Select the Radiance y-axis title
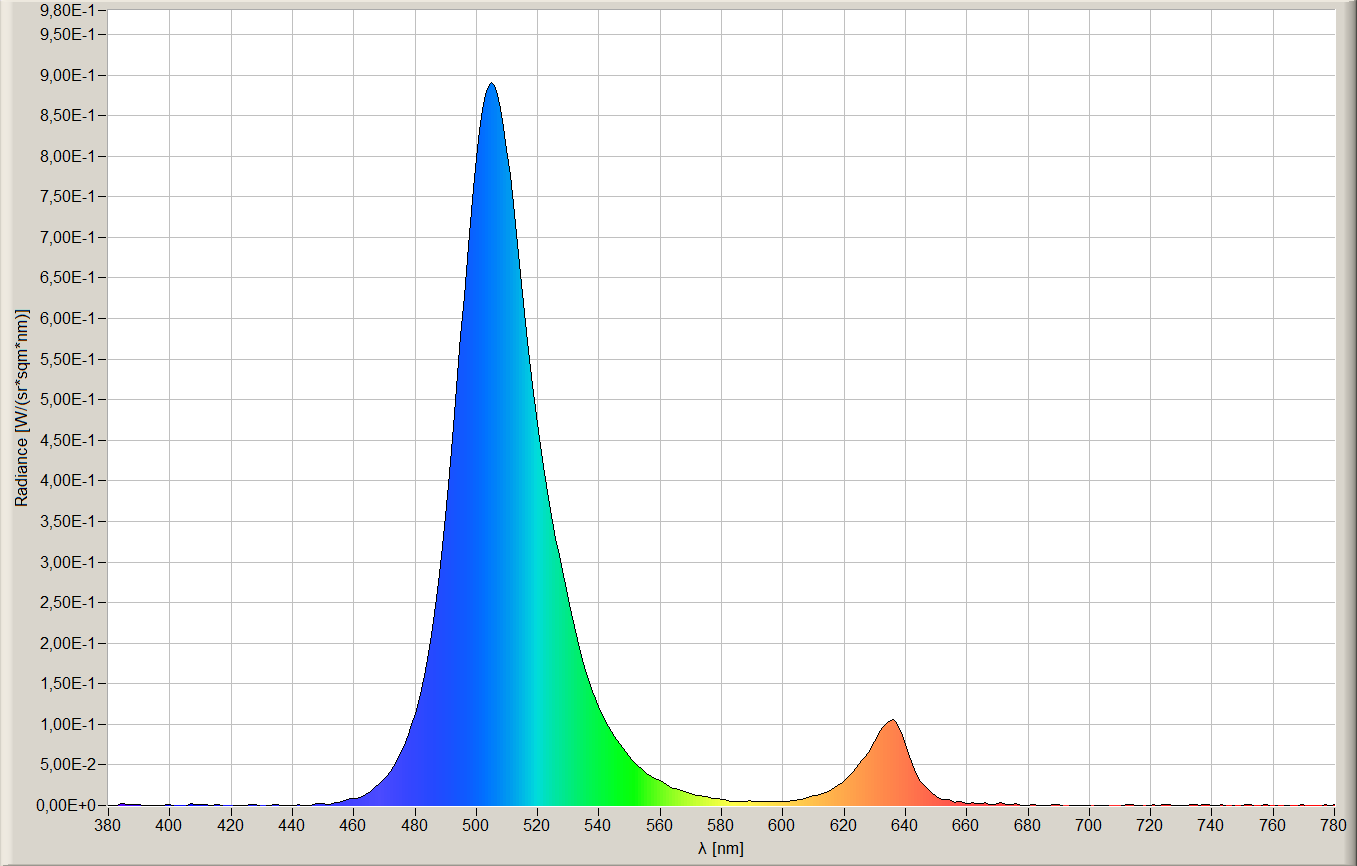 point(21,407)
